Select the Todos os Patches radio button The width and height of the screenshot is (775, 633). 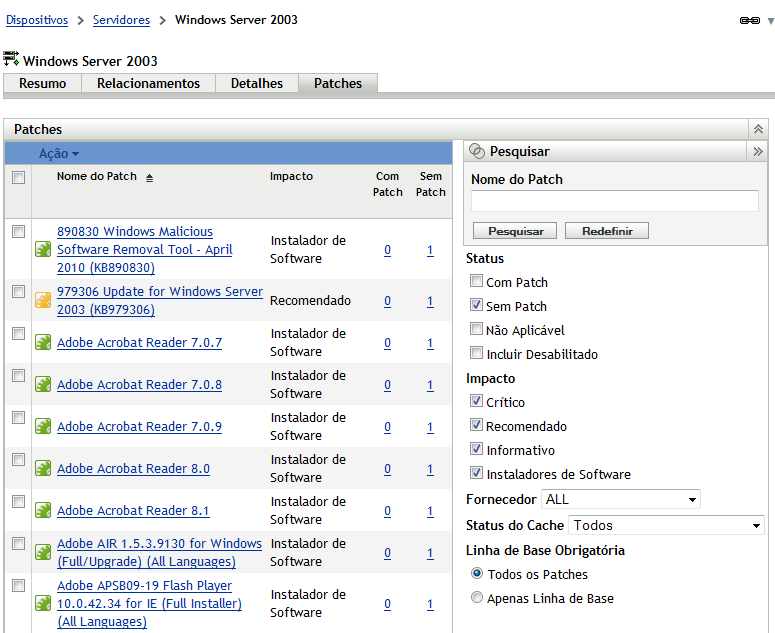pyautogui.click(x=476, y=573)
